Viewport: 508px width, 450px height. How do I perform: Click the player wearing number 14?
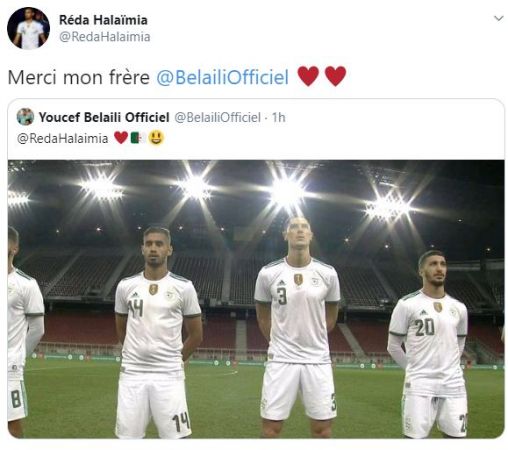click(157, 333)
